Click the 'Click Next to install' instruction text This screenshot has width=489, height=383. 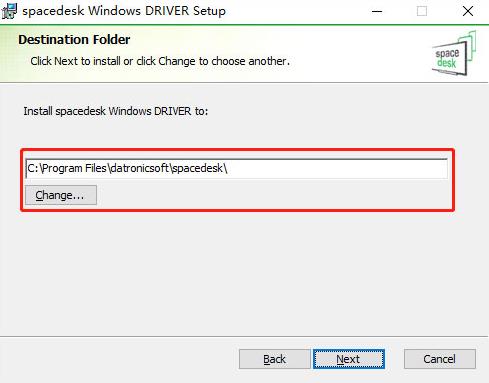point(160,61)
